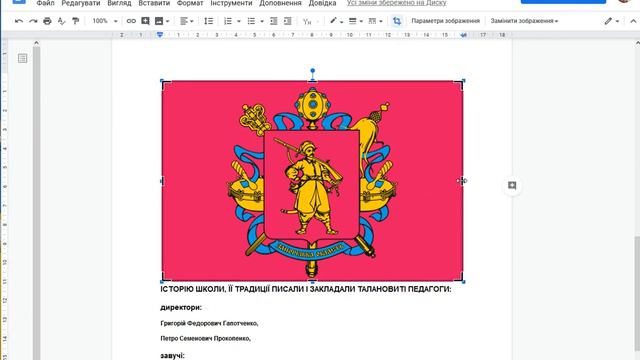Open border dash style options

click(x=375, y=21)
